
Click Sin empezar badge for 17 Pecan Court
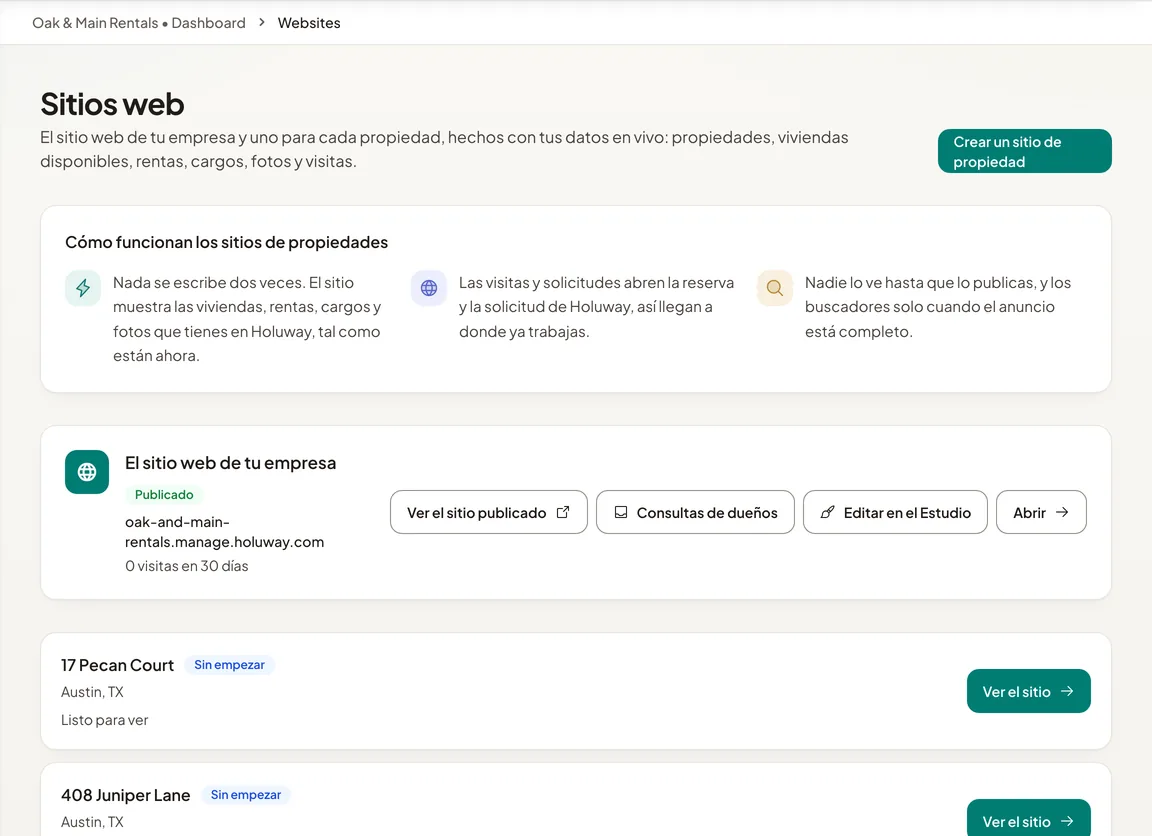click(229, 665)
